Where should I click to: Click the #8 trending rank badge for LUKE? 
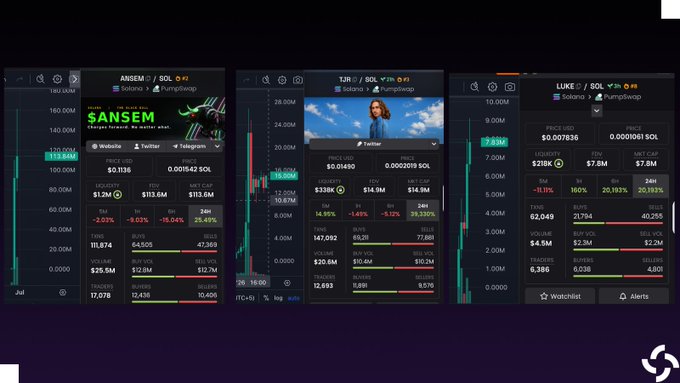630,86
